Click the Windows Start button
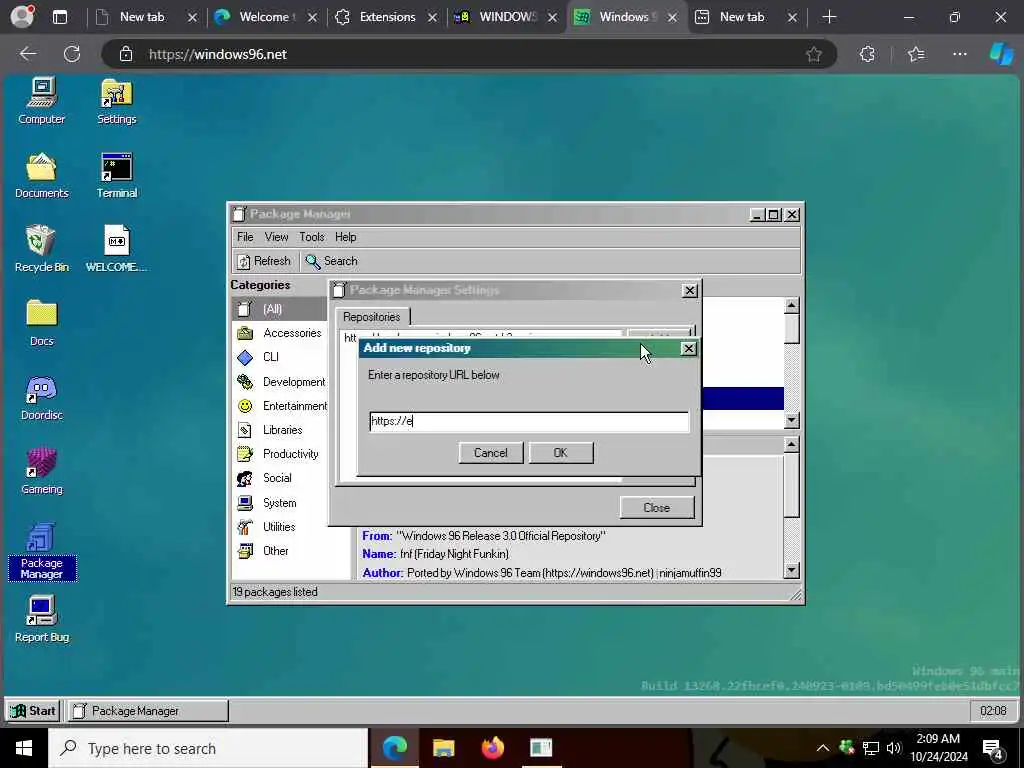Image resolution: width=1024 pixels, height=768 pixels. tap(24, 748)
